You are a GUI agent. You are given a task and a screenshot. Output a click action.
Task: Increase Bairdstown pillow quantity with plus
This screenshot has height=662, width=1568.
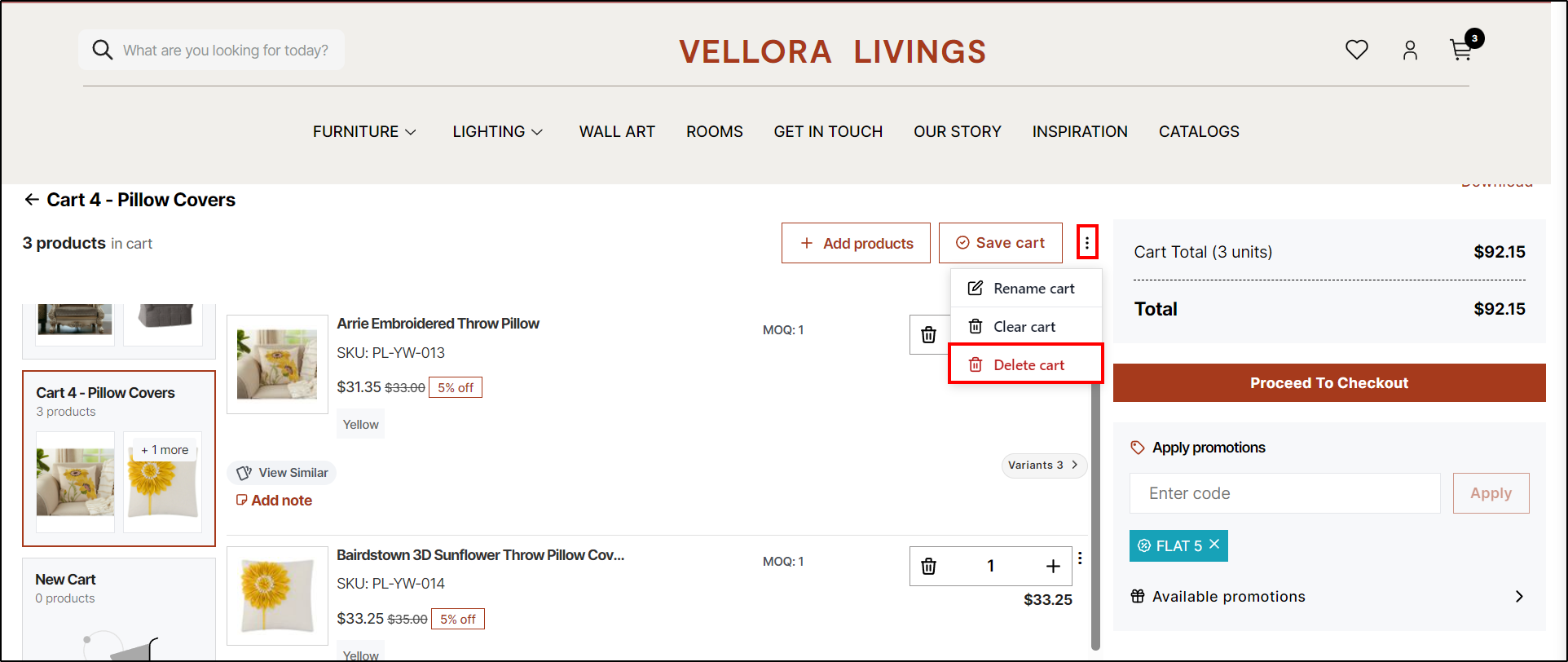point(1053,566)
